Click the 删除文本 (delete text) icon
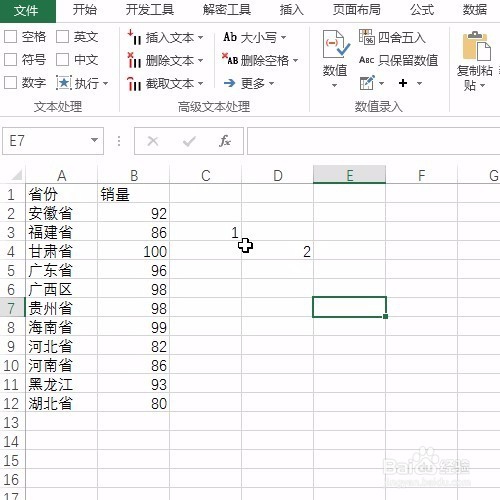500x500 pixels. pos(134,60)
